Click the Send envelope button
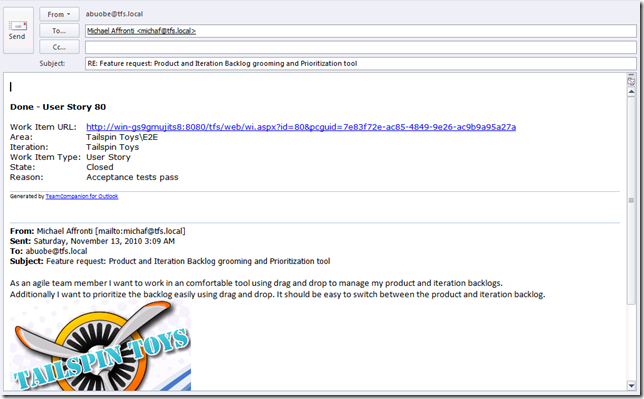644x399 pixels. [x=18, y=30]
